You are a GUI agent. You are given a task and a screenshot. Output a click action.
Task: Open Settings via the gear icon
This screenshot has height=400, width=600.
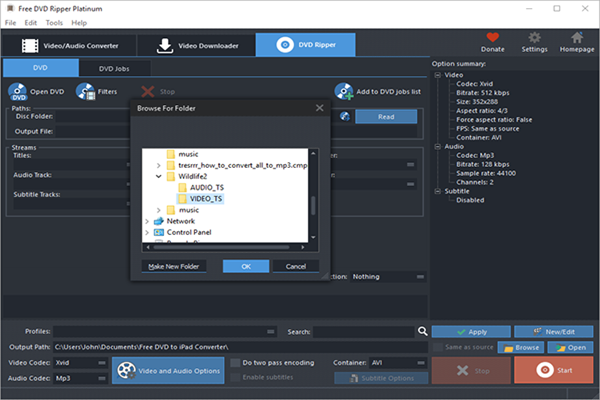[533, 37]
